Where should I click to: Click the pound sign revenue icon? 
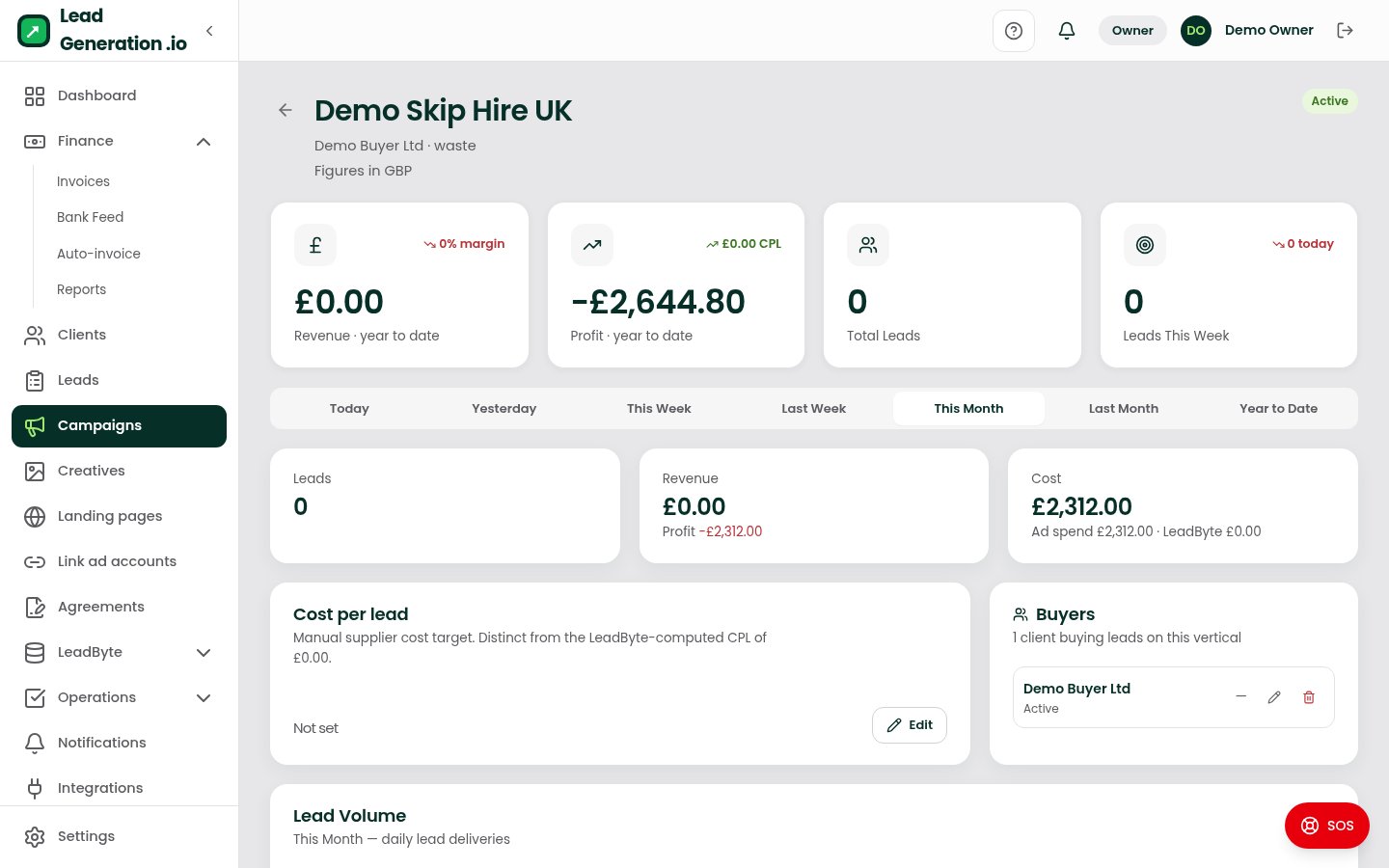(315, 245)
